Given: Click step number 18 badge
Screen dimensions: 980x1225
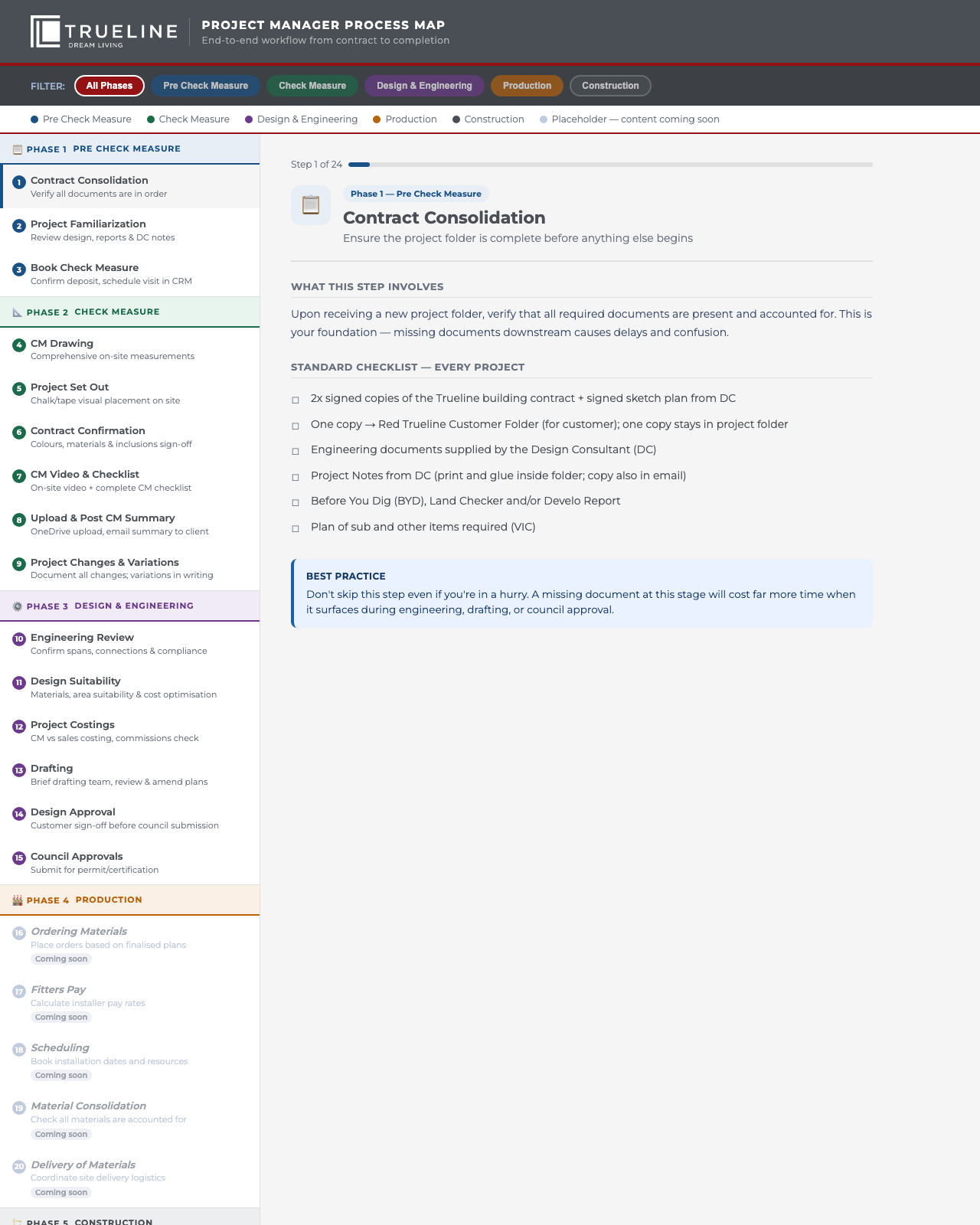Looking at the screenshot, I should (x=19, y=1050).
